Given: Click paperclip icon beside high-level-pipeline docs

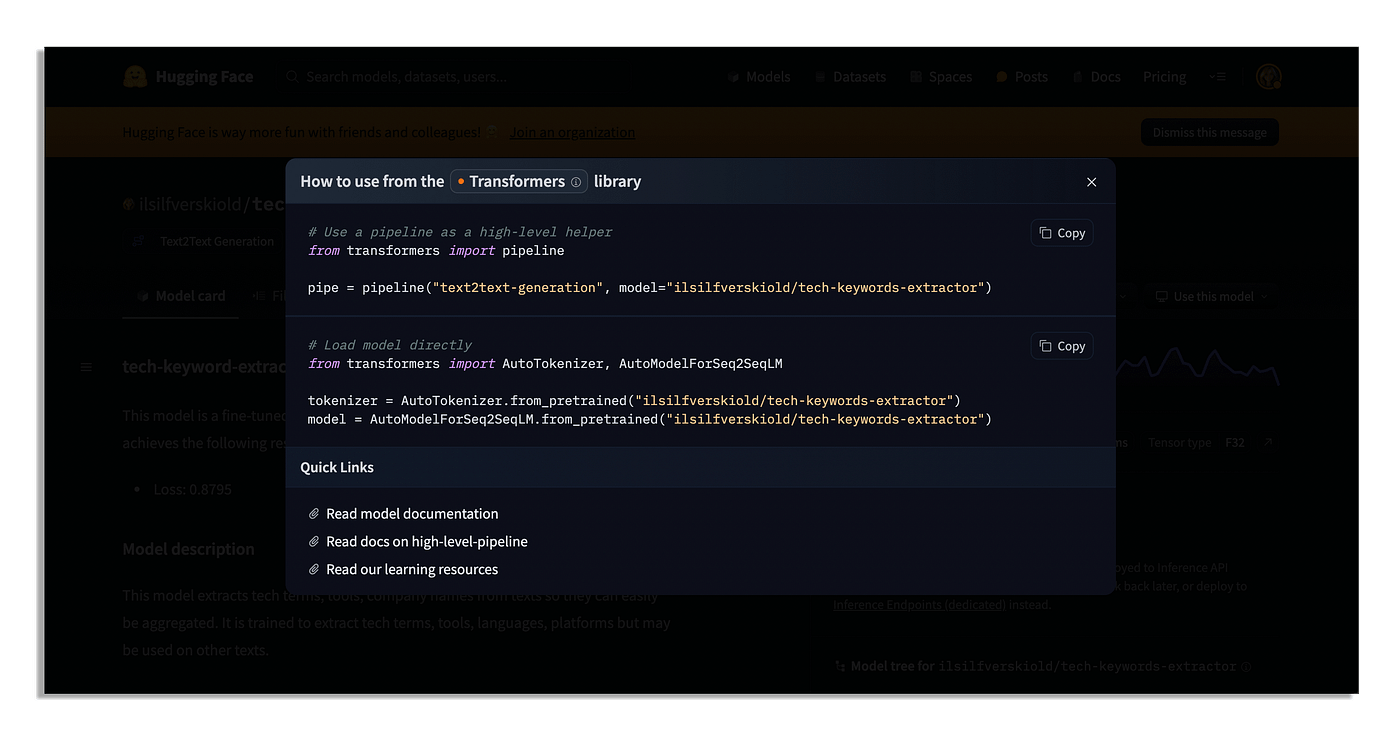Looking at the screenshot, I should click(315, 542).
